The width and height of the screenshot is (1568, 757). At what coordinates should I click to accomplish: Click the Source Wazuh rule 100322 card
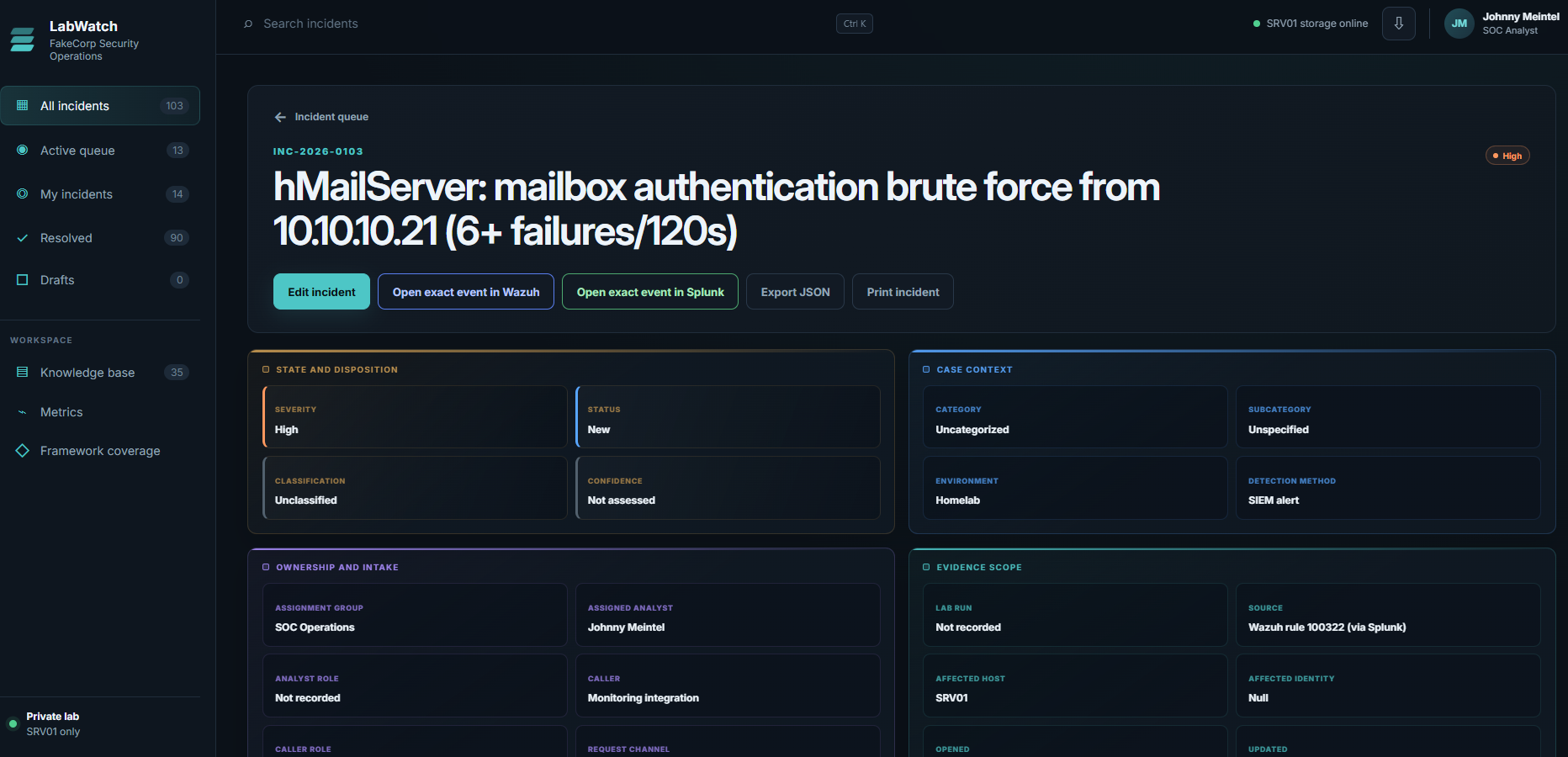coord(1388,615)
